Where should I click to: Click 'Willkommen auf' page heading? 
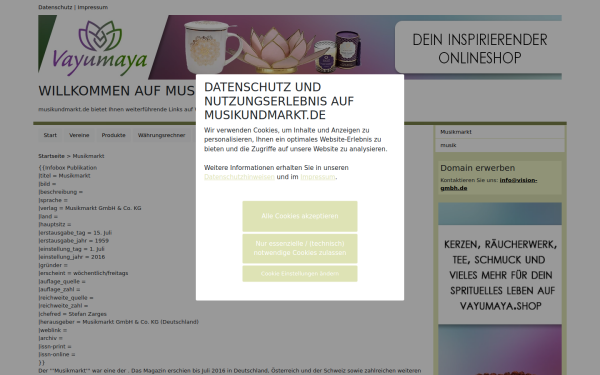click(117, 91)
